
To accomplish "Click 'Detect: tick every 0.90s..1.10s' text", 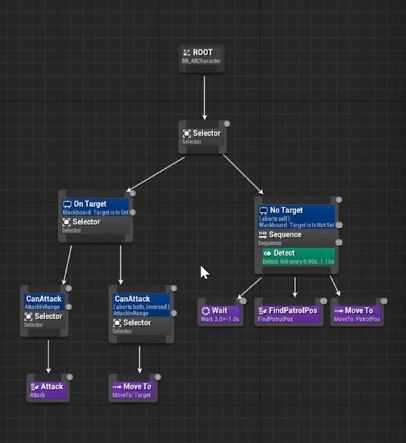I will pos(298,262).
